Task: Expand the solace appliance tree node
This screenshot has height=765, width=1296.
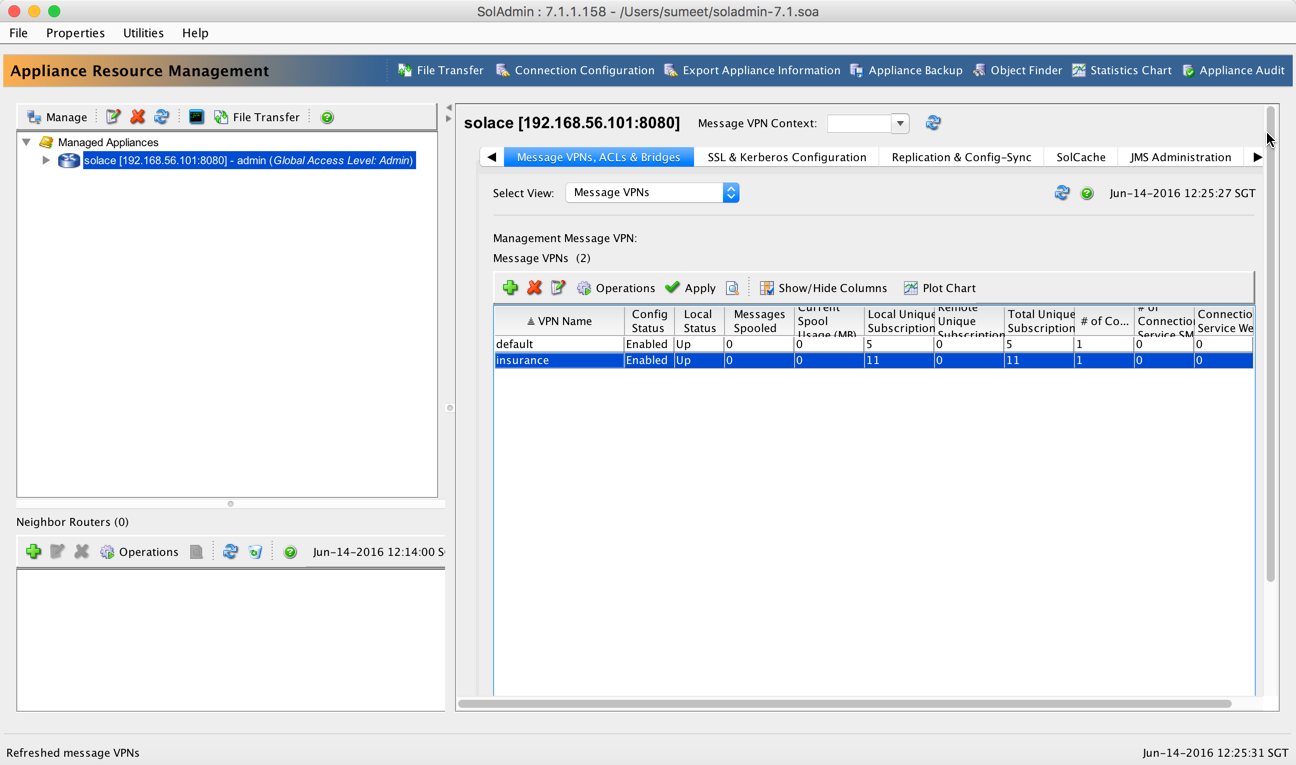Action: [46, 160]
